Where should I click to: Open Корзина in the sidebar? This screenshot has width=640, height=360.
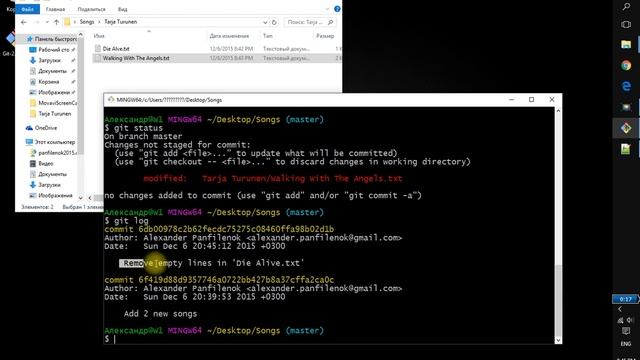[x=49, y=82]
